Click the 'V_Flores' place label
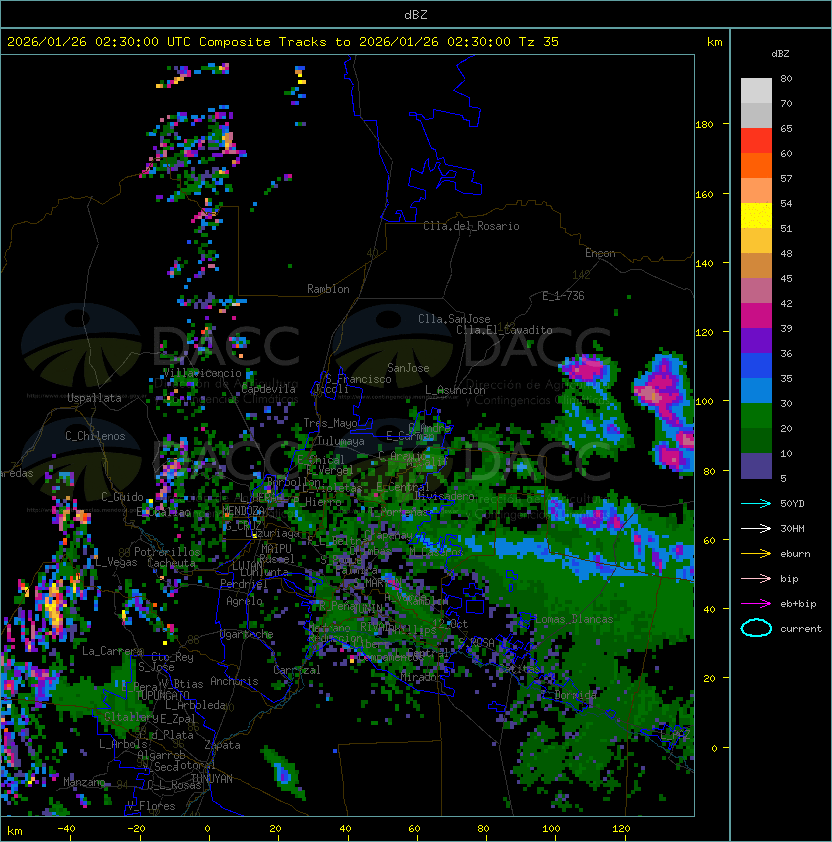 click(x=151, y=806)
